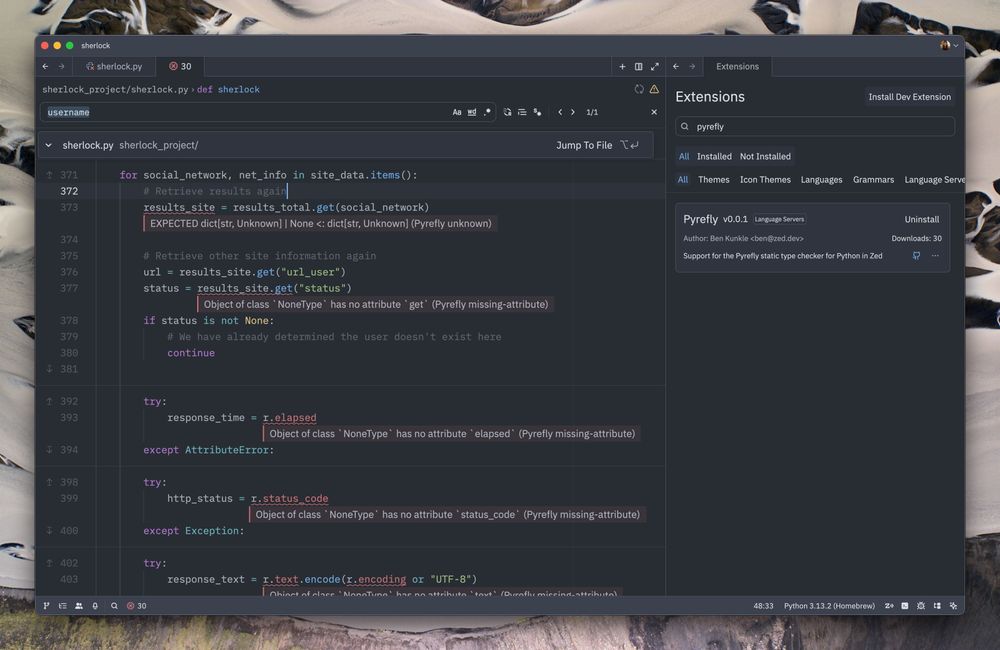
Task: Toggle case sensitive search (Aa)
Action: [x=457, y=112]
